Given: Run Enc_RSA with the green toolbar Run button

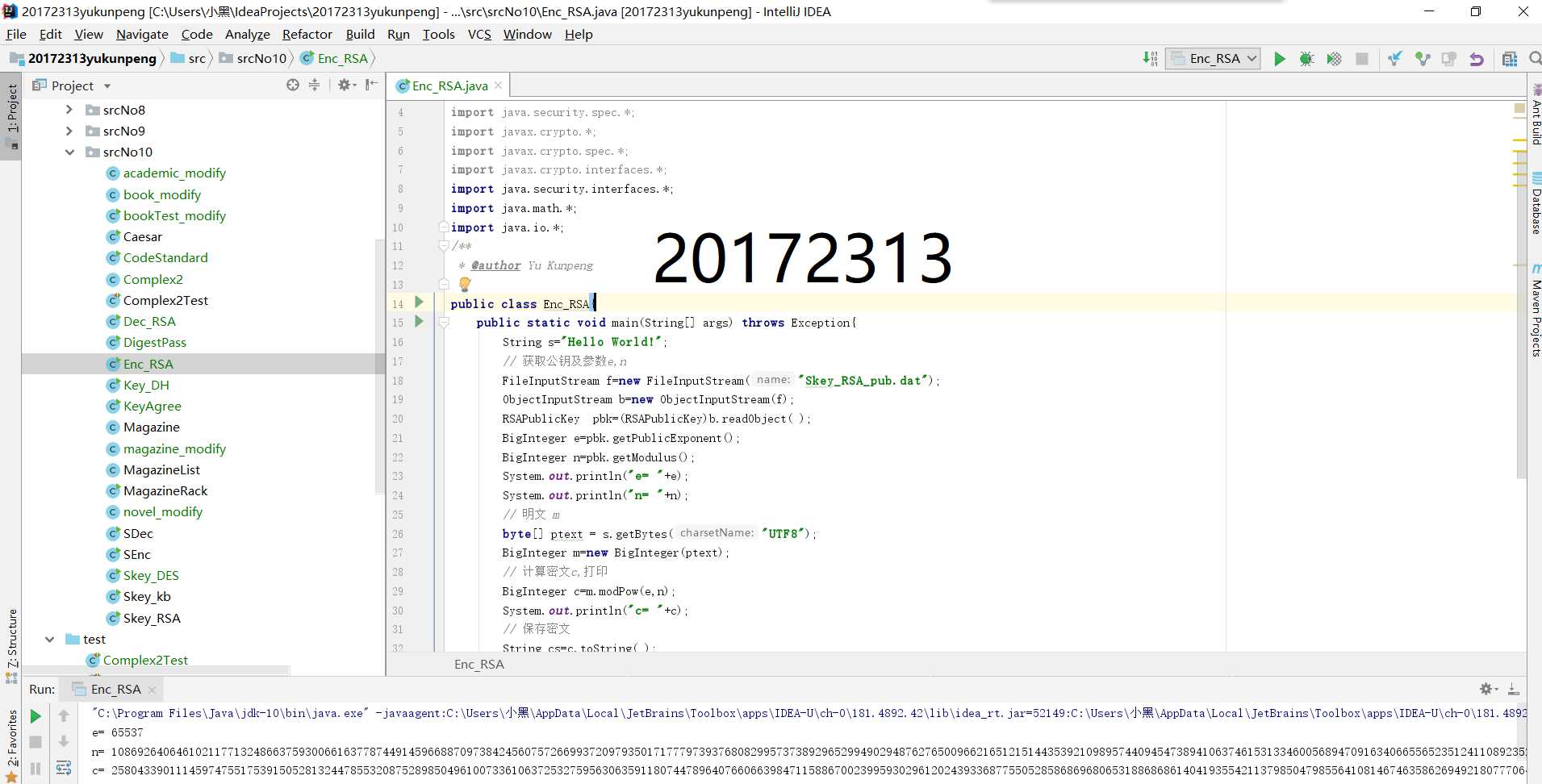Looking at the screenshot, I should pos(1279,59).
